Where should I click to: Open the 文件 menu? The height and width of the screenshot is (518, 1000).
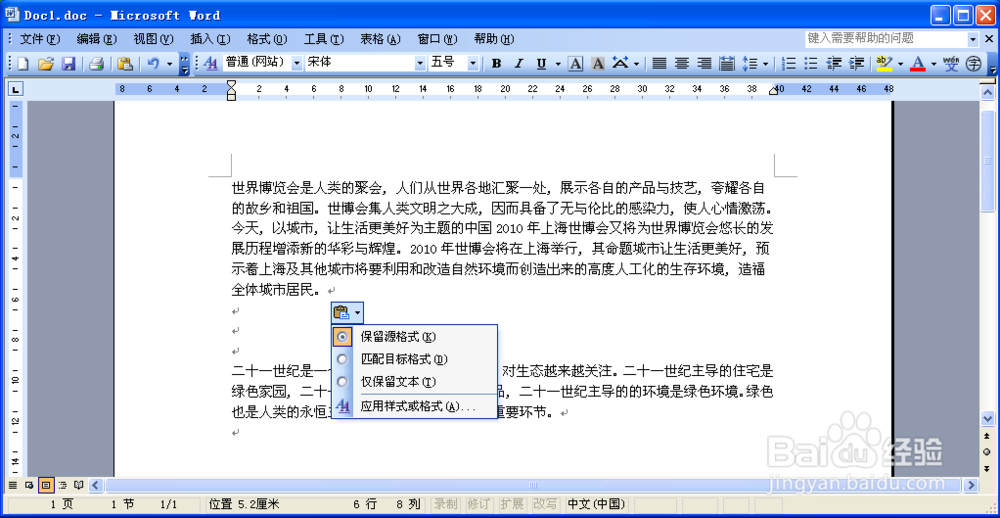click(x=40, y=39)
